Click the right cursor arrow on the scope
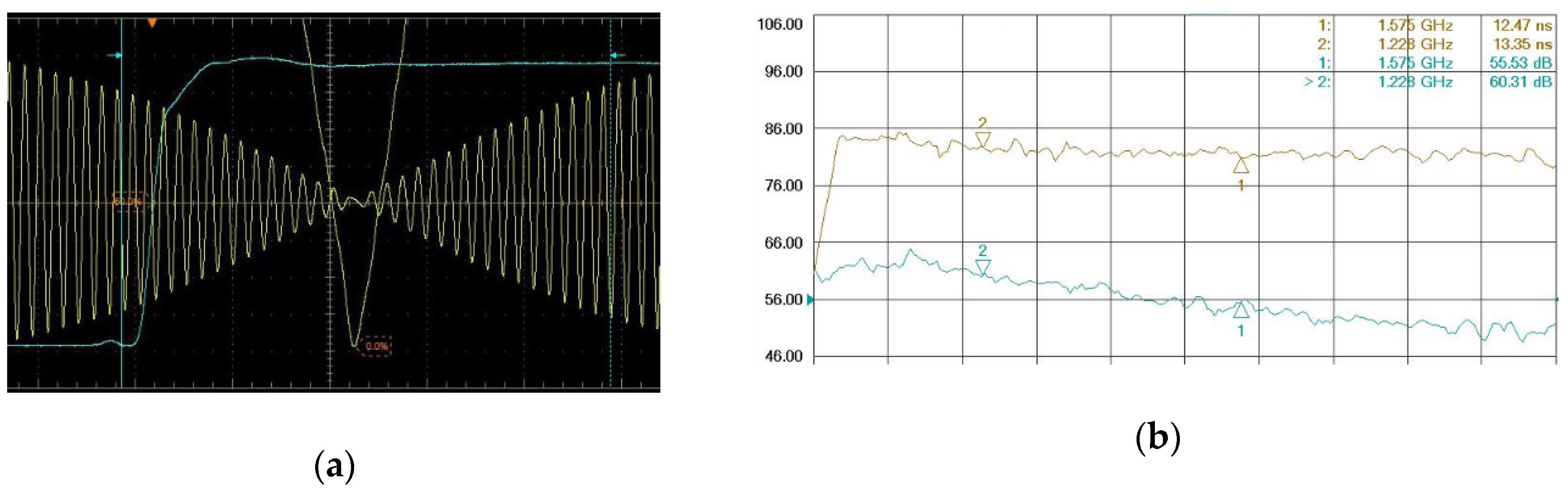1568x495 pixels. [x=615, y=55]
